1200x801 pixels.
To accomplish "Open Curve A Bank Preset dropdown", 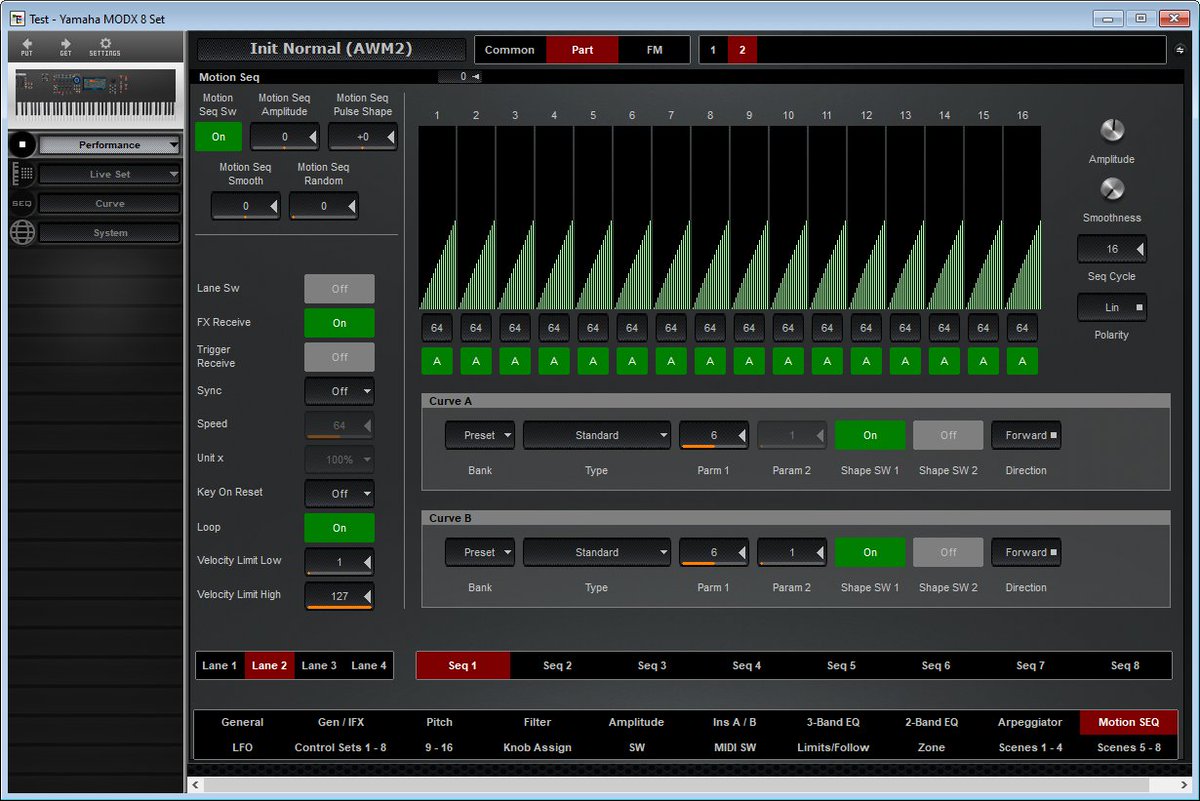I will click(480, 435).
